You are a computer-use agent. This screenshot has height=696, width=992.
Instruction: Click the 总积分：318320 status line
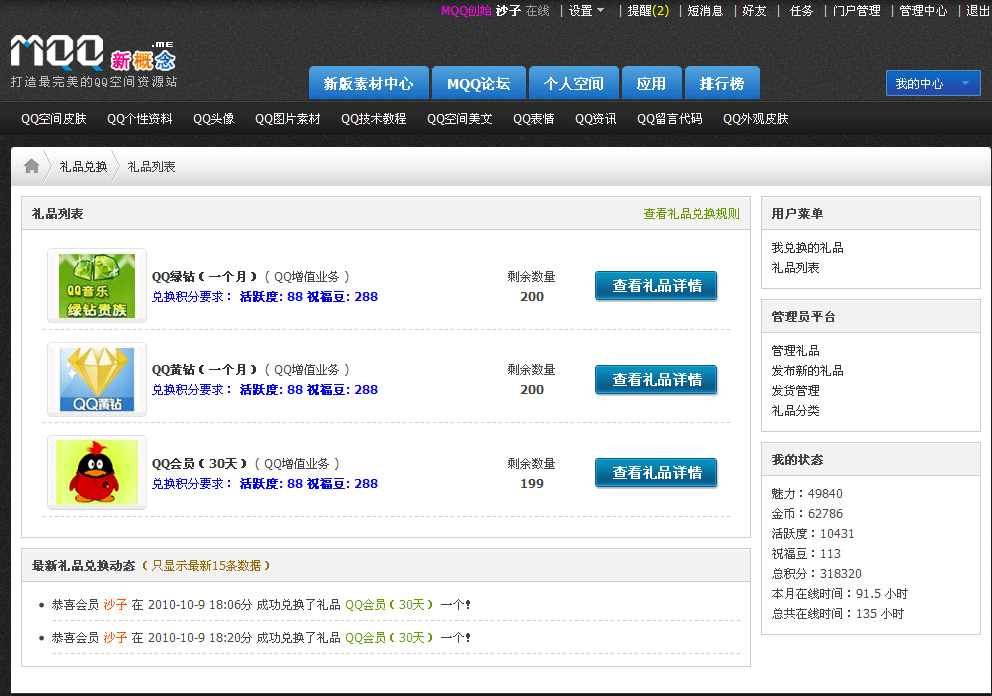817,574
